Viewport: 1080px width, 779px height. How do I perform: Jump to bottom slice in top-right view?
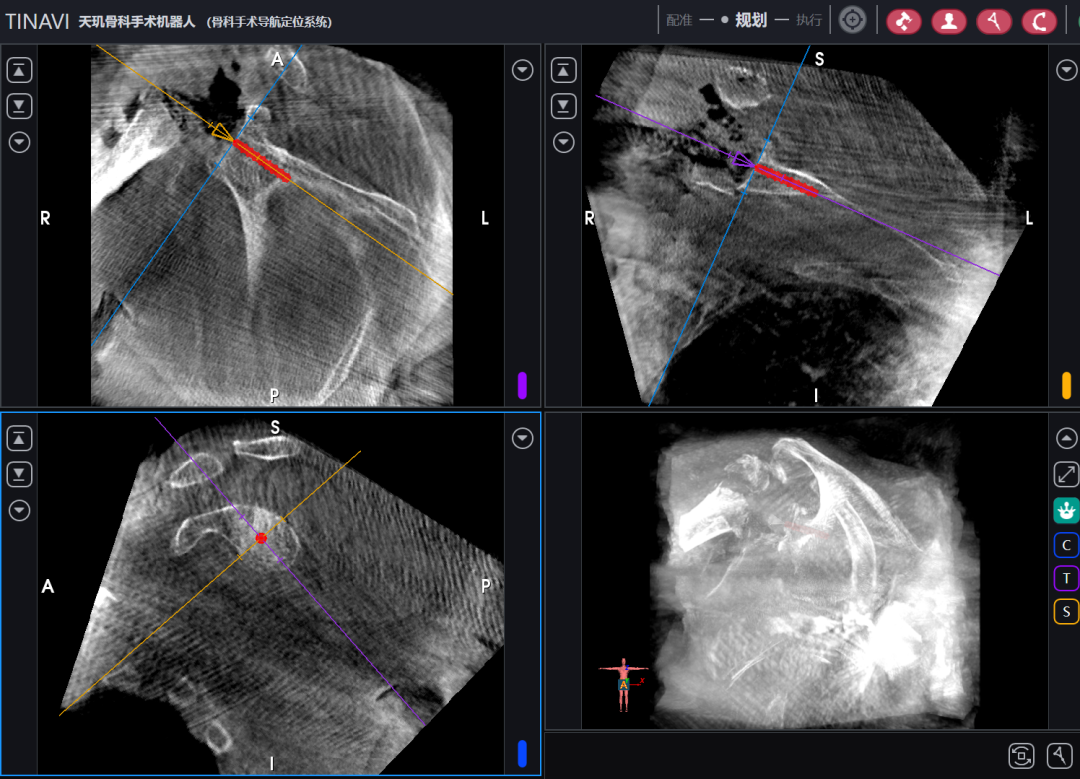pyautogui.click(x=564, y=106)
